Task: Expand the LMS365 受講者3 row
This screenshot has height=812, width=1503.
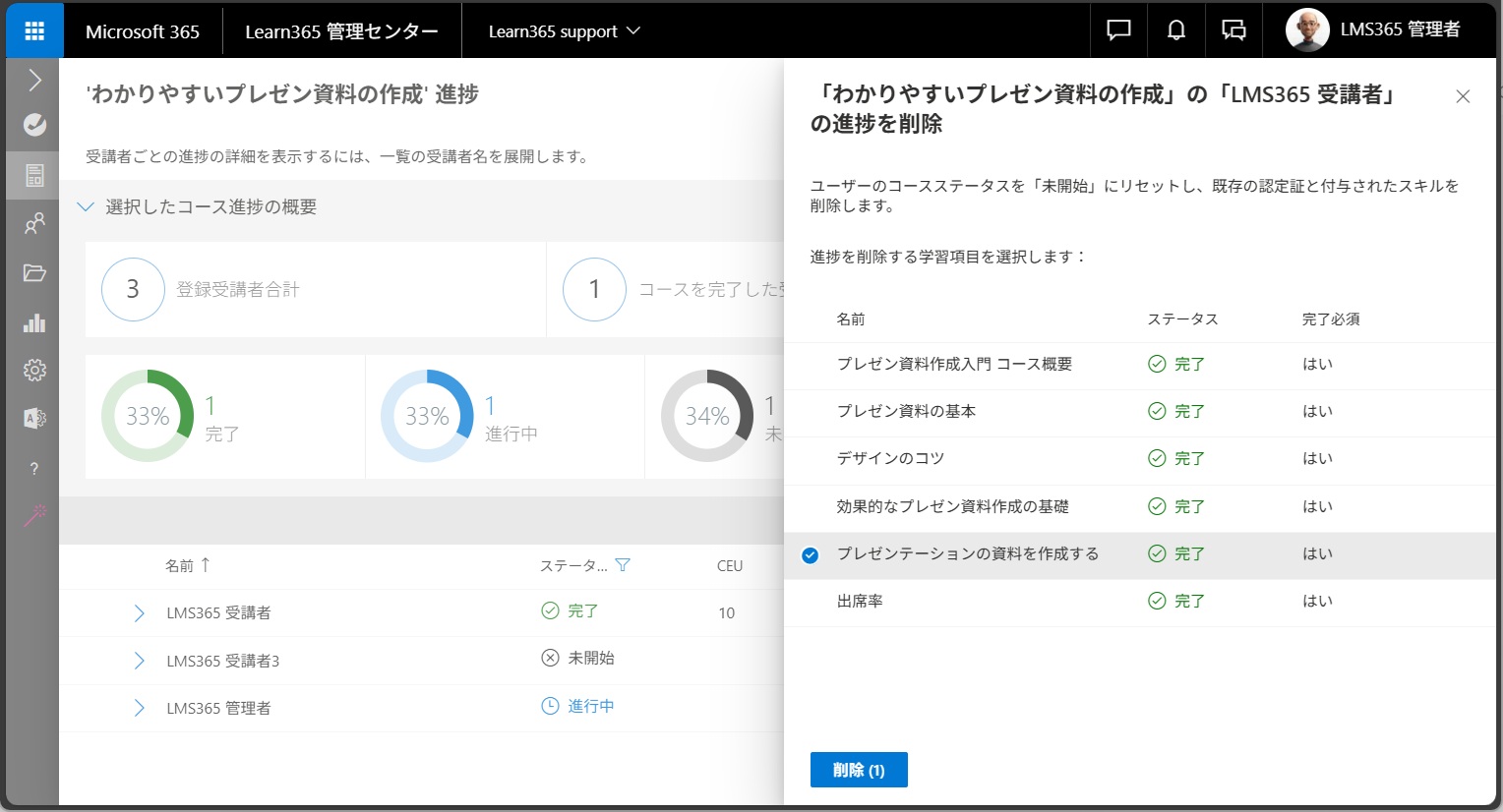Action: point(139,661)
